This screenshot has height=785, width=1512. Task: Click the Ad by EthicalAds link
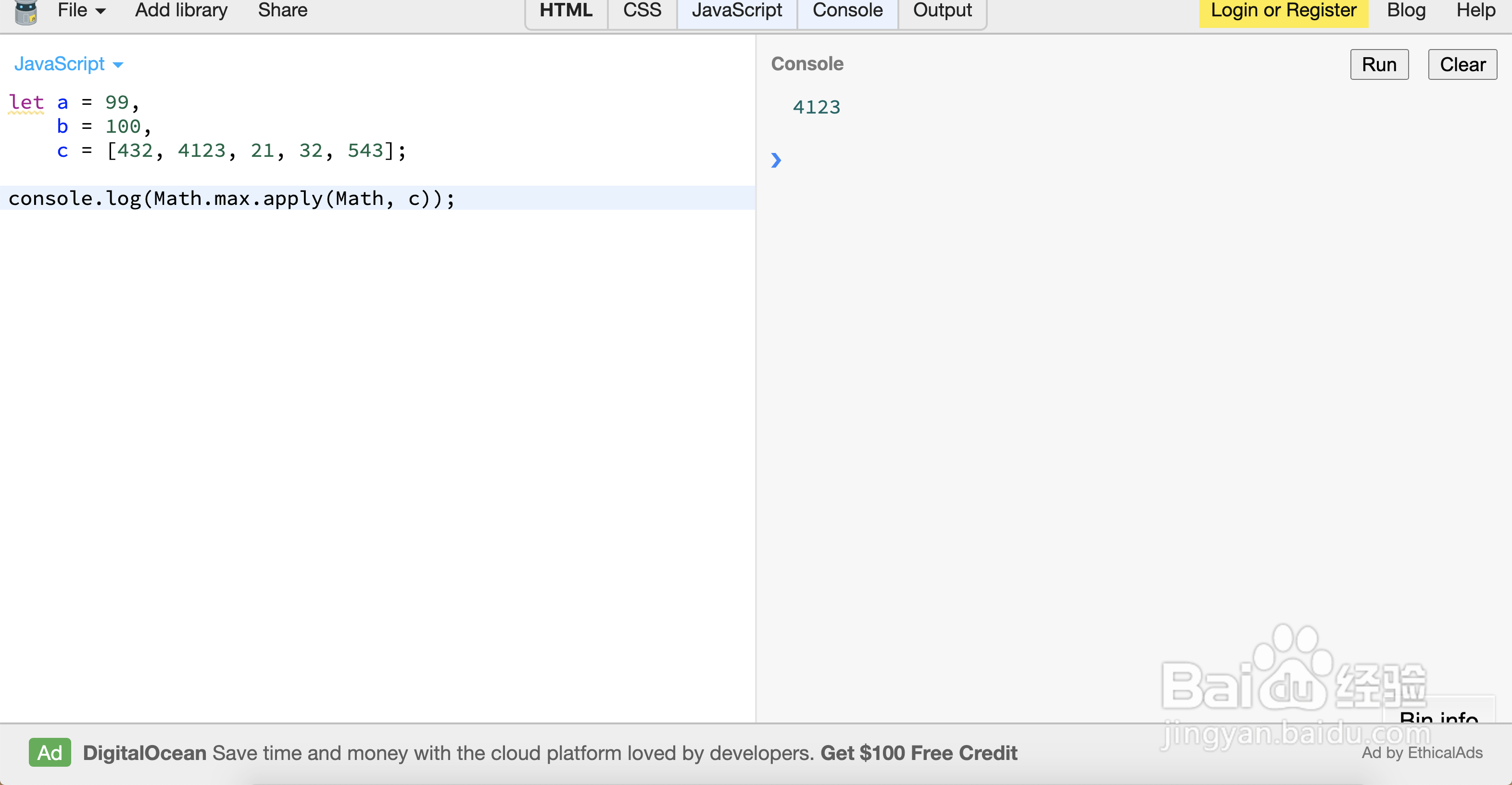click(1422, 753)
